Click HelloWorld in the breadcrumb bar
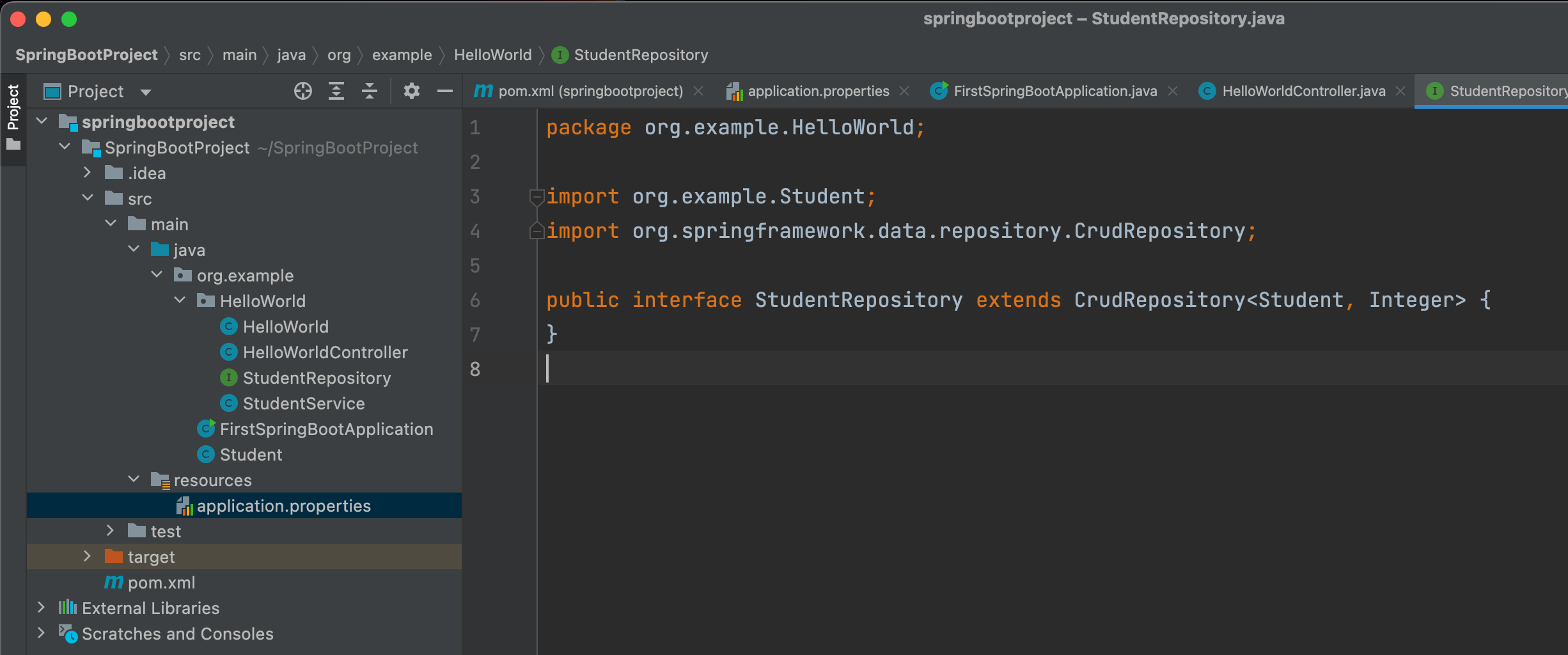This screenshot has height=655, width=1568. pyautogui.click(x=492, y=55)
